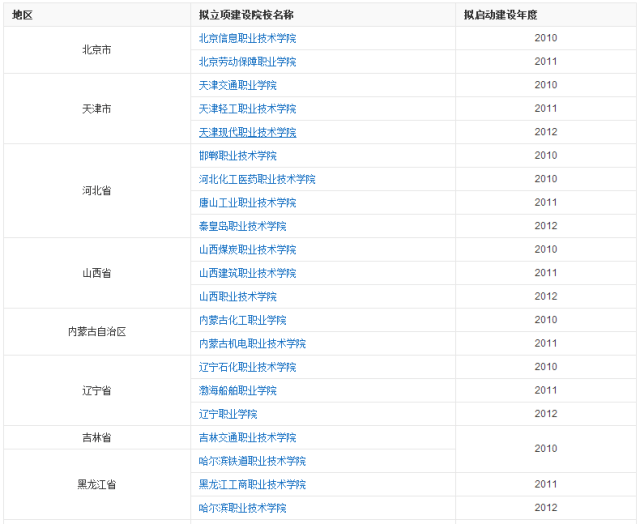Open 山西煤炭职业技术学院 link

(247, 250)
